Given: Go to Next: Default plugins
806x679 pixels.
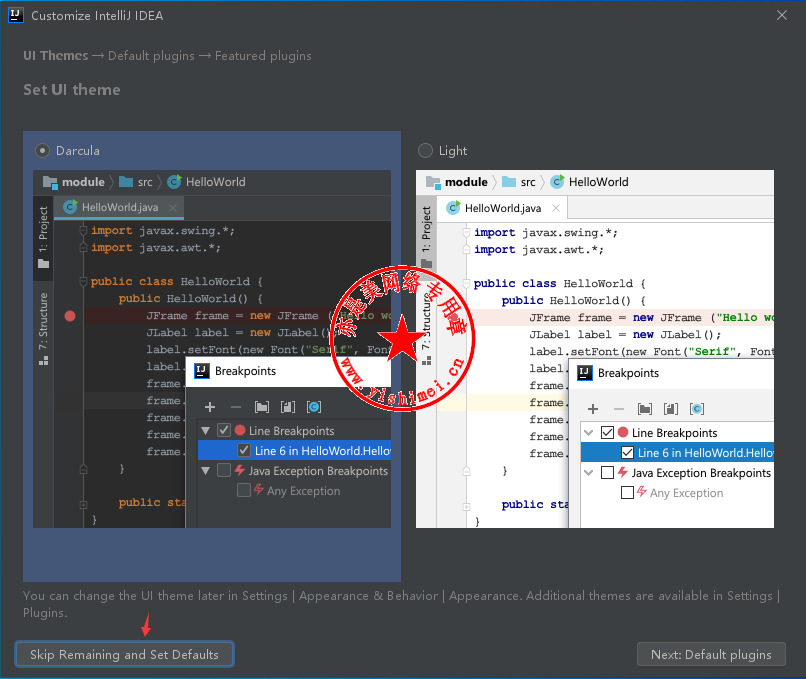Looking at the screenshot, I should coord(711,654).
